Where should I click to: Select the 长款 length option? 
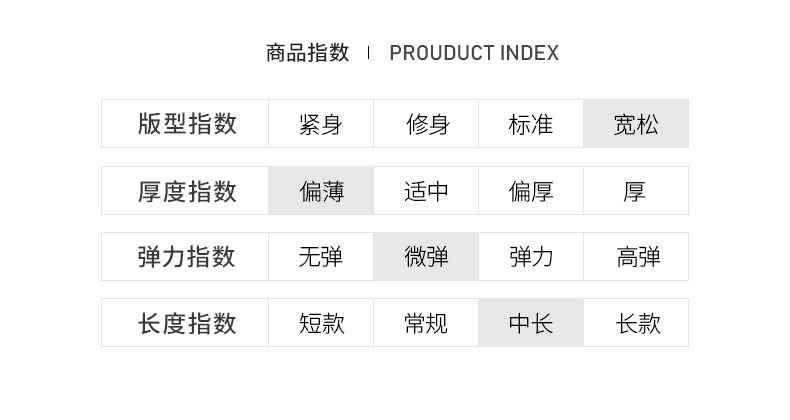click(636, 323)
